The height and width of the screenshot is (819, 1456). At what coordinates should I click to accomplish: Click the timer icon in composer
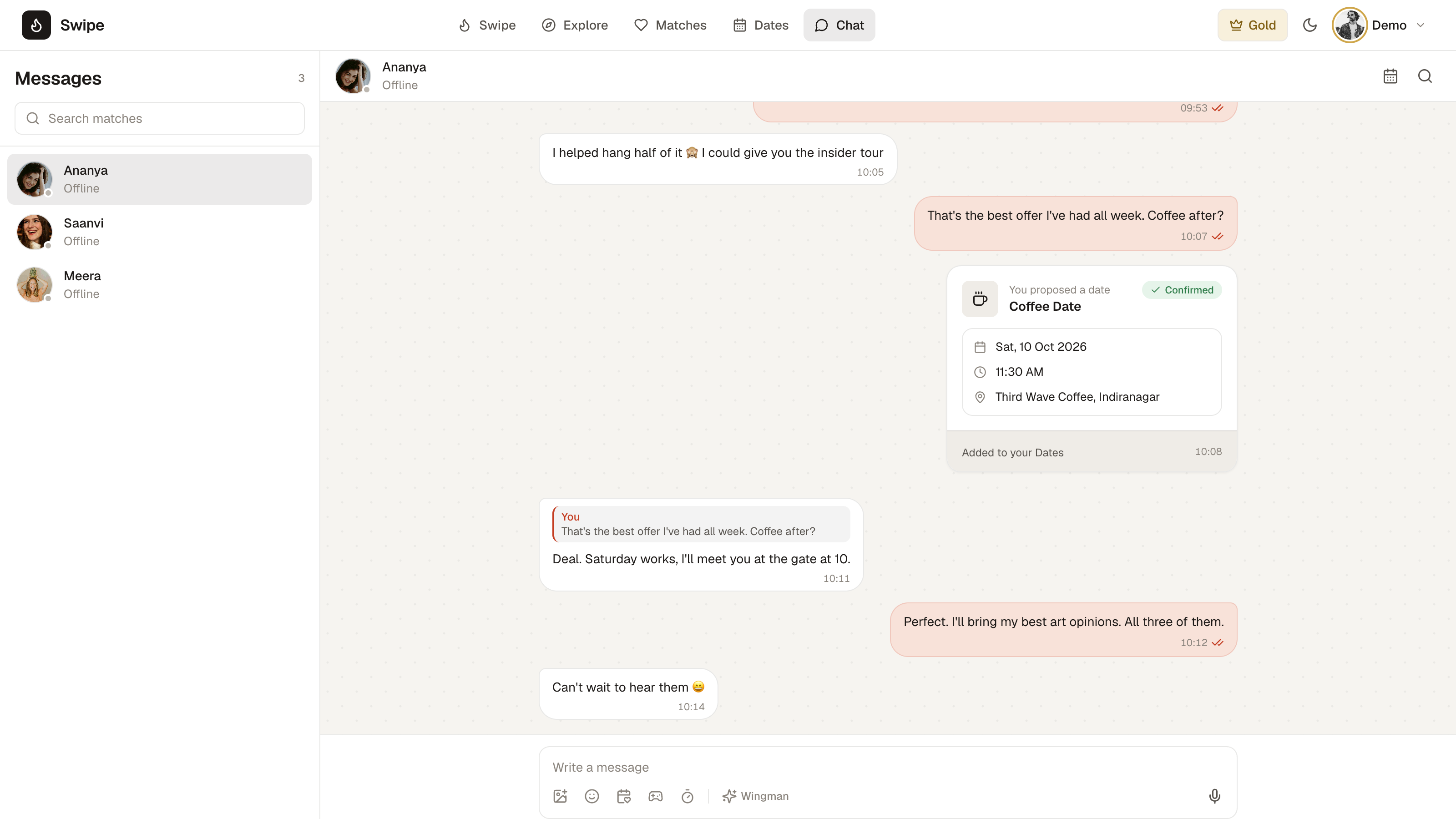(687, 796)
